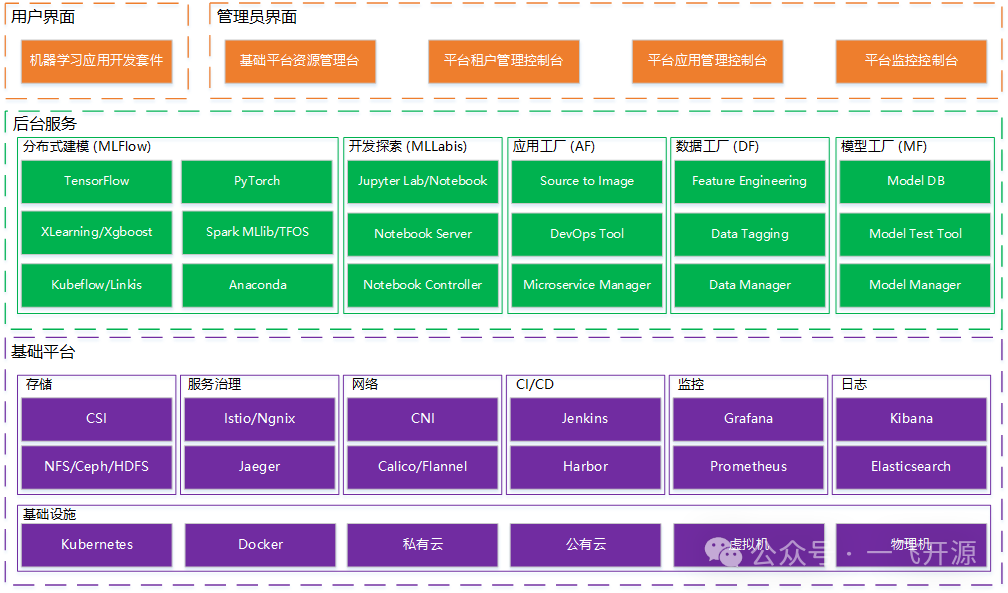Click the CI/CD group label

[534, 385]
